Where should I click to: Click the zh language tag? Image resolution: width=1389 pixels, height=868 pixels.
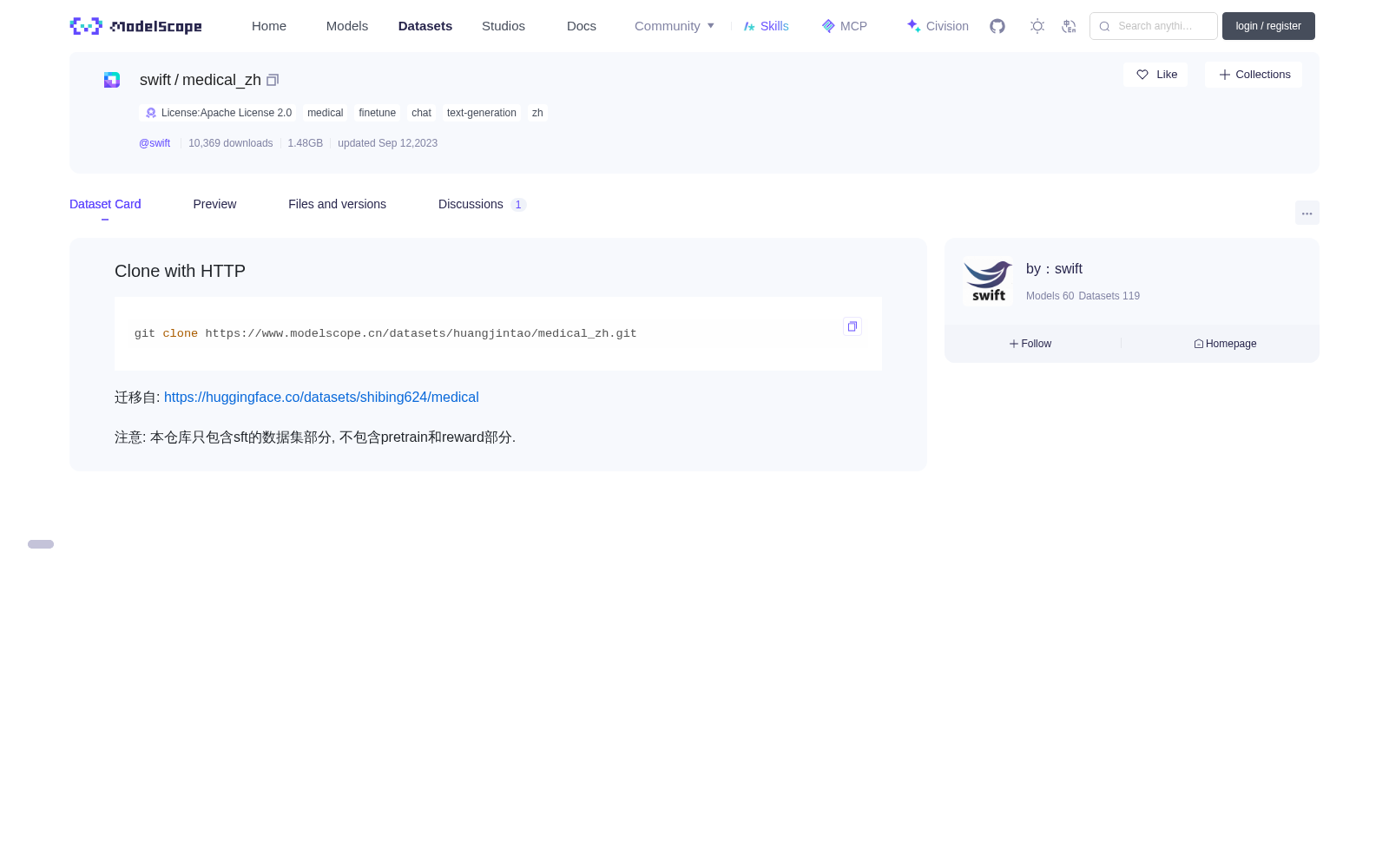coord(537,113)
